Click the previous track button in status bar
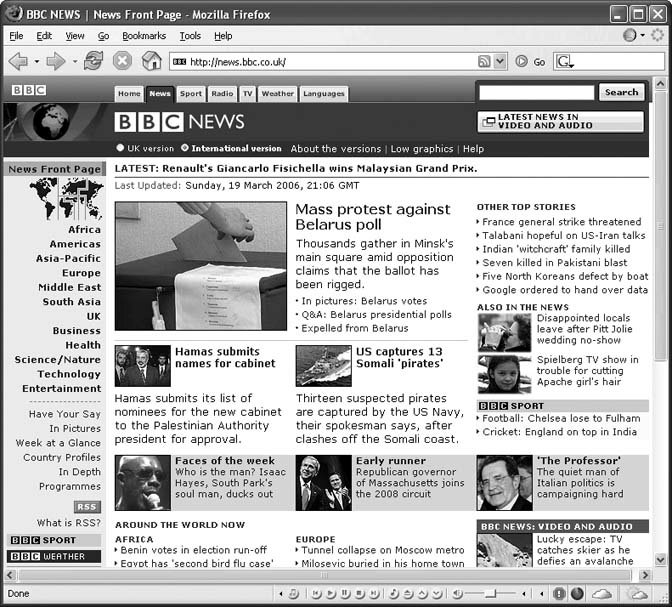The height and width of the screenshot is (607, 672). coord(316,594)
